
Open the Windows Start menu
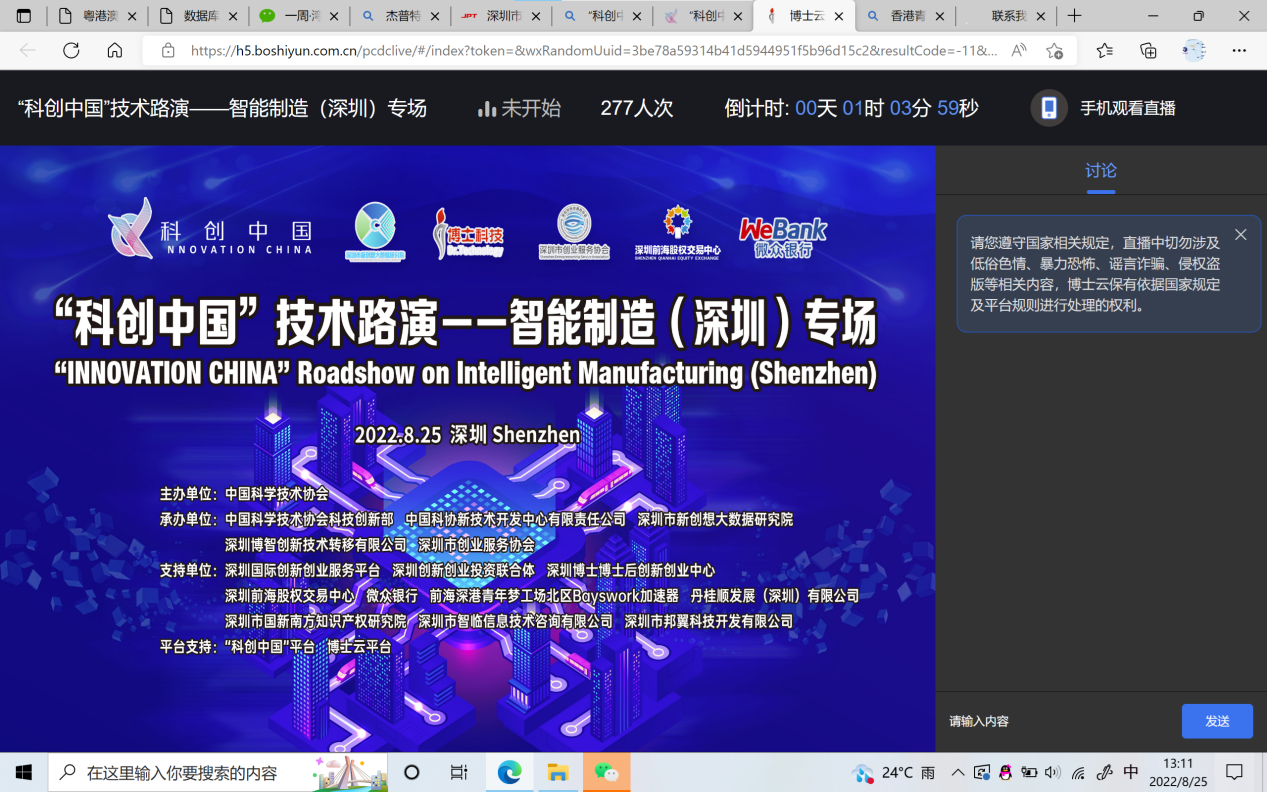tap(23, 771)
